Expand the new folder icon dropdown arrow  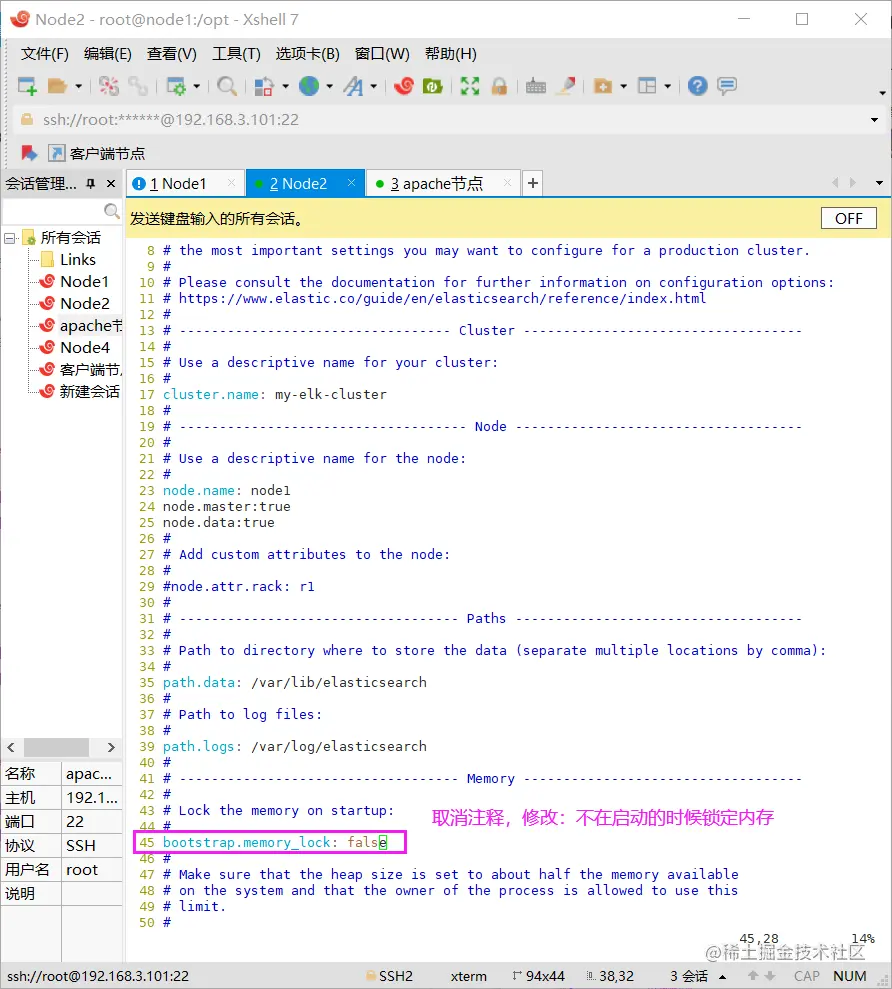[x=623, y=86]
